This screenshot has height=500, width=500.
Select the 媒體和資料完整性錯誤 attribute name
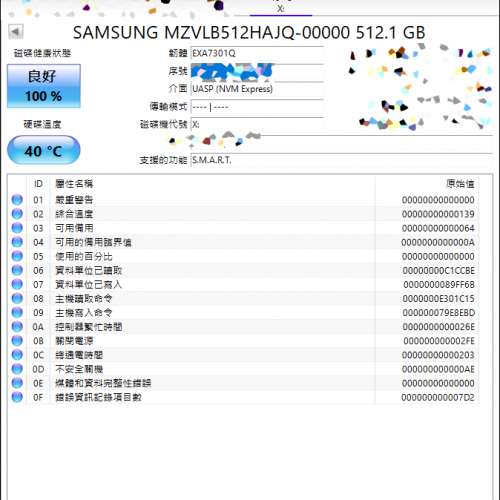pyautogui.click(x=103, y=383)
